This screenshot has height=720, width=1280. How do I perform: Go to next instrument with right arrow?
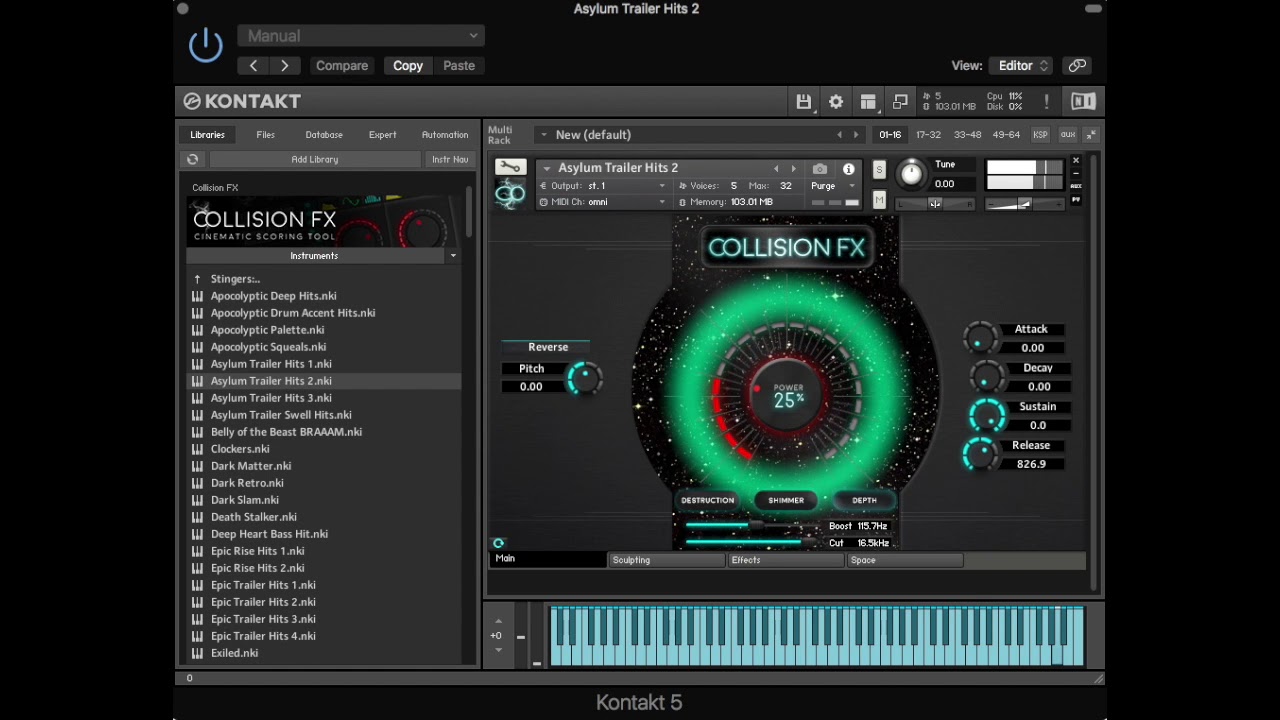(794, 169)
